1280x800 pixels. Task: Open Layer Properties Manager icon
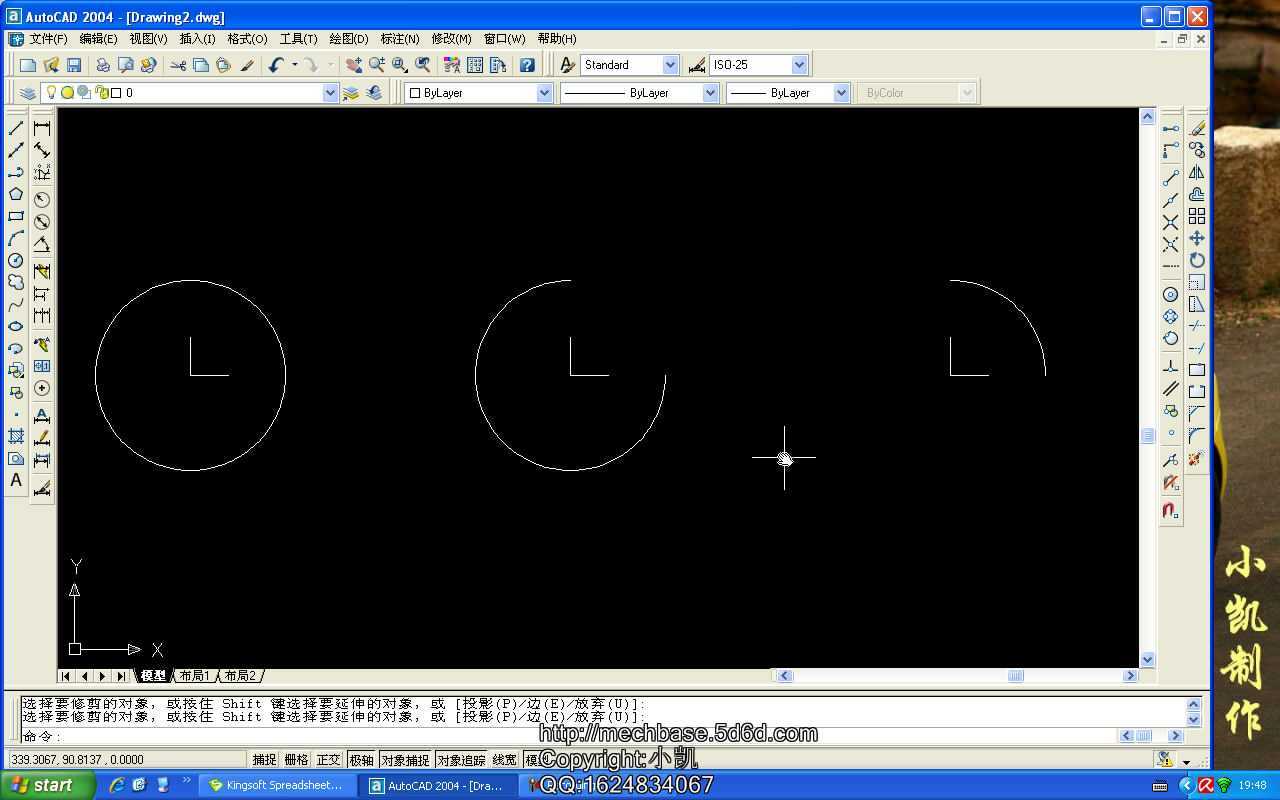(x=27, y=93)
